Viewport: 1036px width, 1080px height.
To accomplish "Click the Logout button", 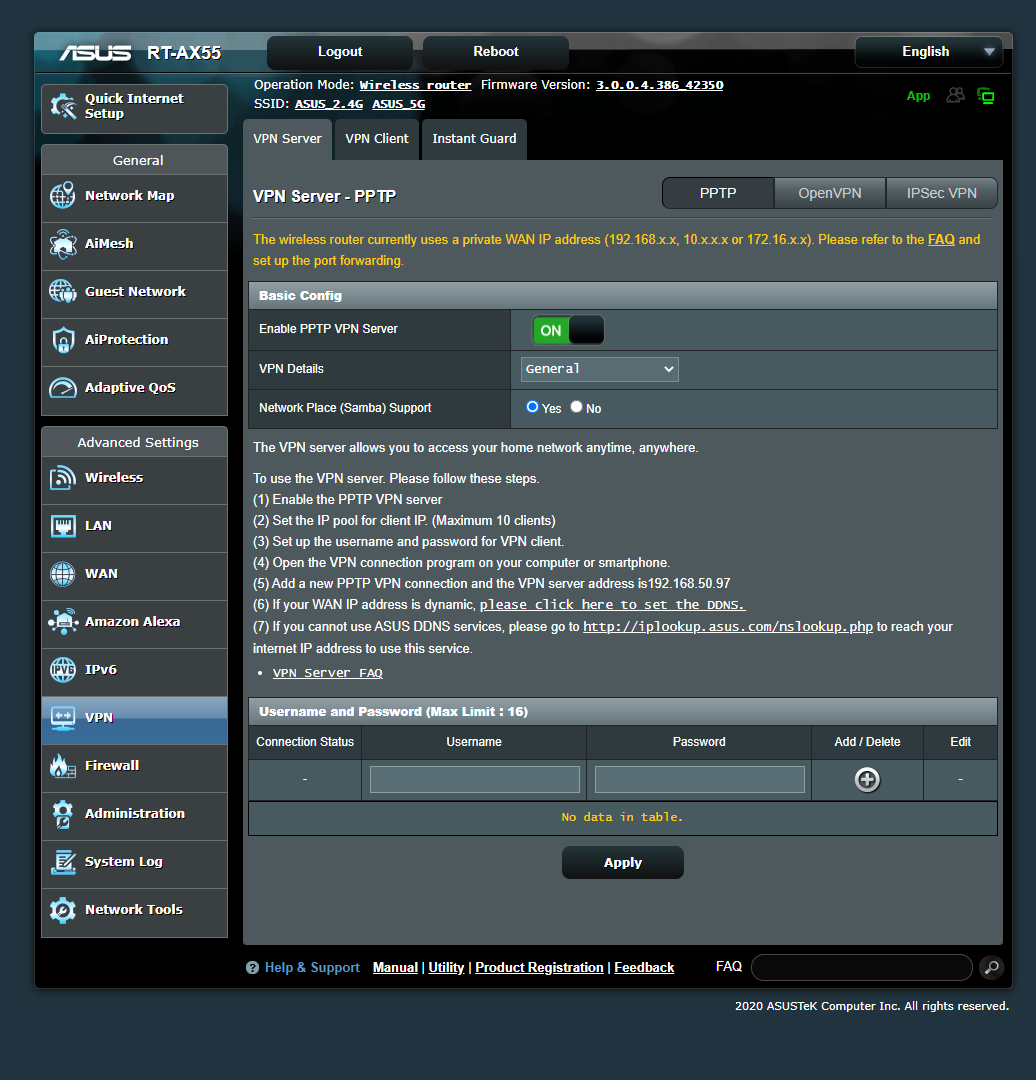I will (x=340, y=52).
